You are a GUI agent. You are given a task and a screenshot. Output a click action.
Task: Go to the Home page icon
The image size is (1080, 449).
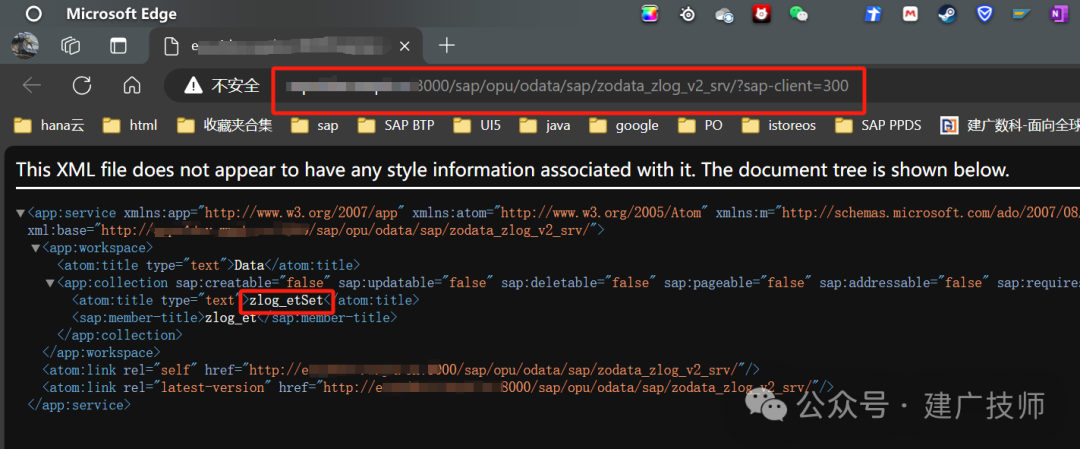click(x=132, y=85)
